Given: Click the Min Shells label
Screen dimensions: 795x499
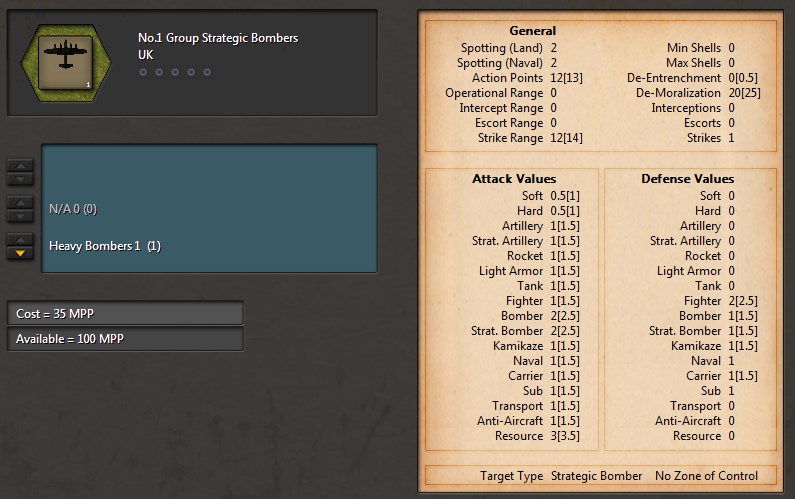Looking at the screenshot, I should pos(694,48).
